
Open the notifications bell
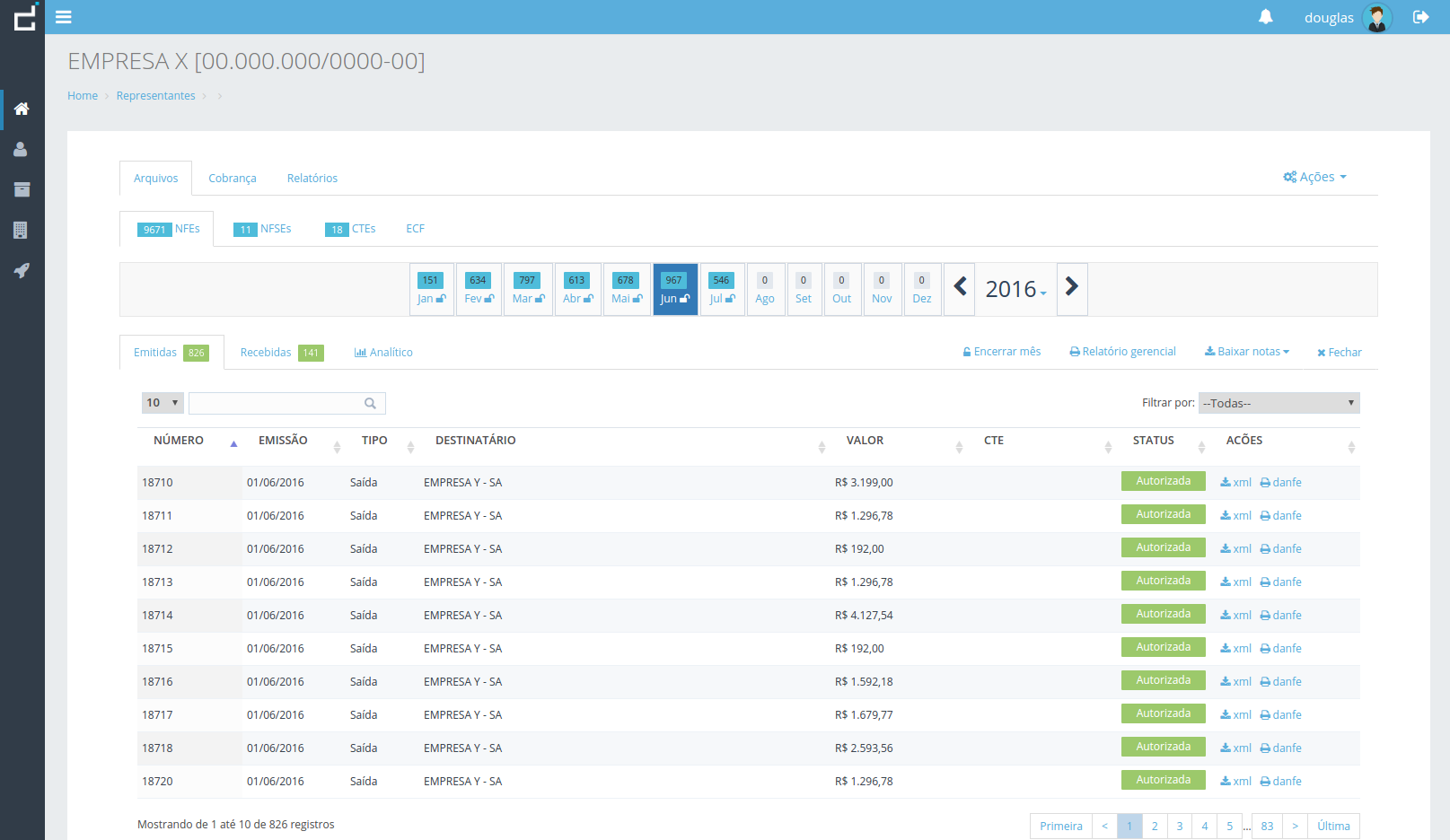pyautogui.click(x=1265, y=17)
